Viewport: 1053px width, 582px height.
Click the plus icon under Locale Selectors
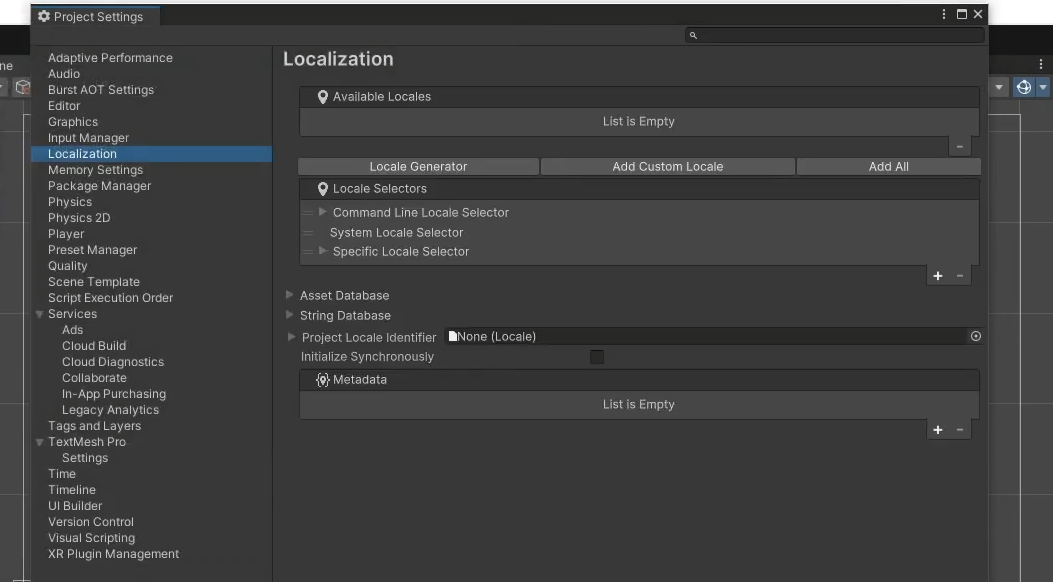(x=937, y=276)
